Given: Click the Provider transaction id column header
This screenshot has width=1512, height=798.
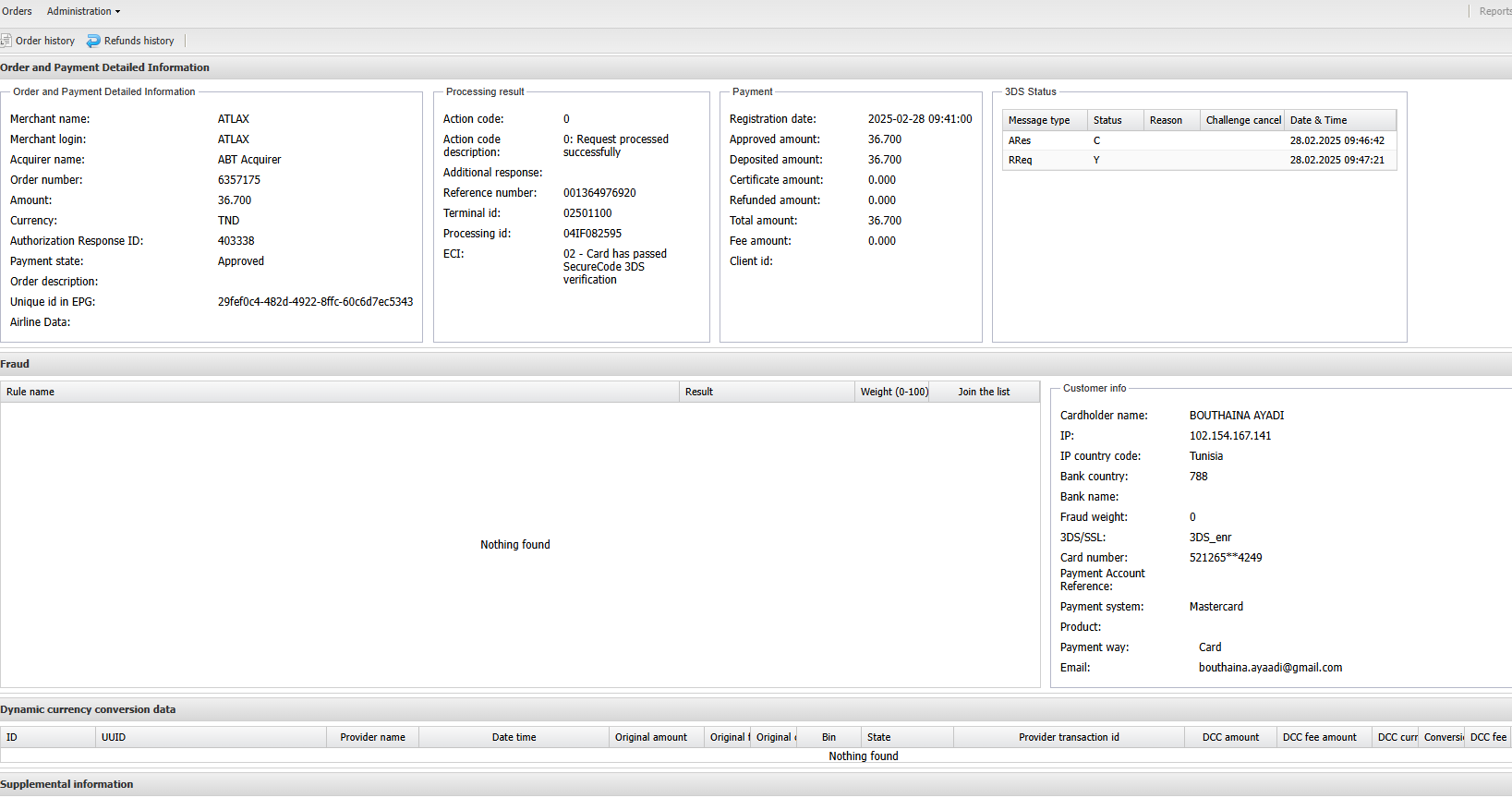Looking at the screenshot, I should pyautogui.click(x=1069, y=737).
